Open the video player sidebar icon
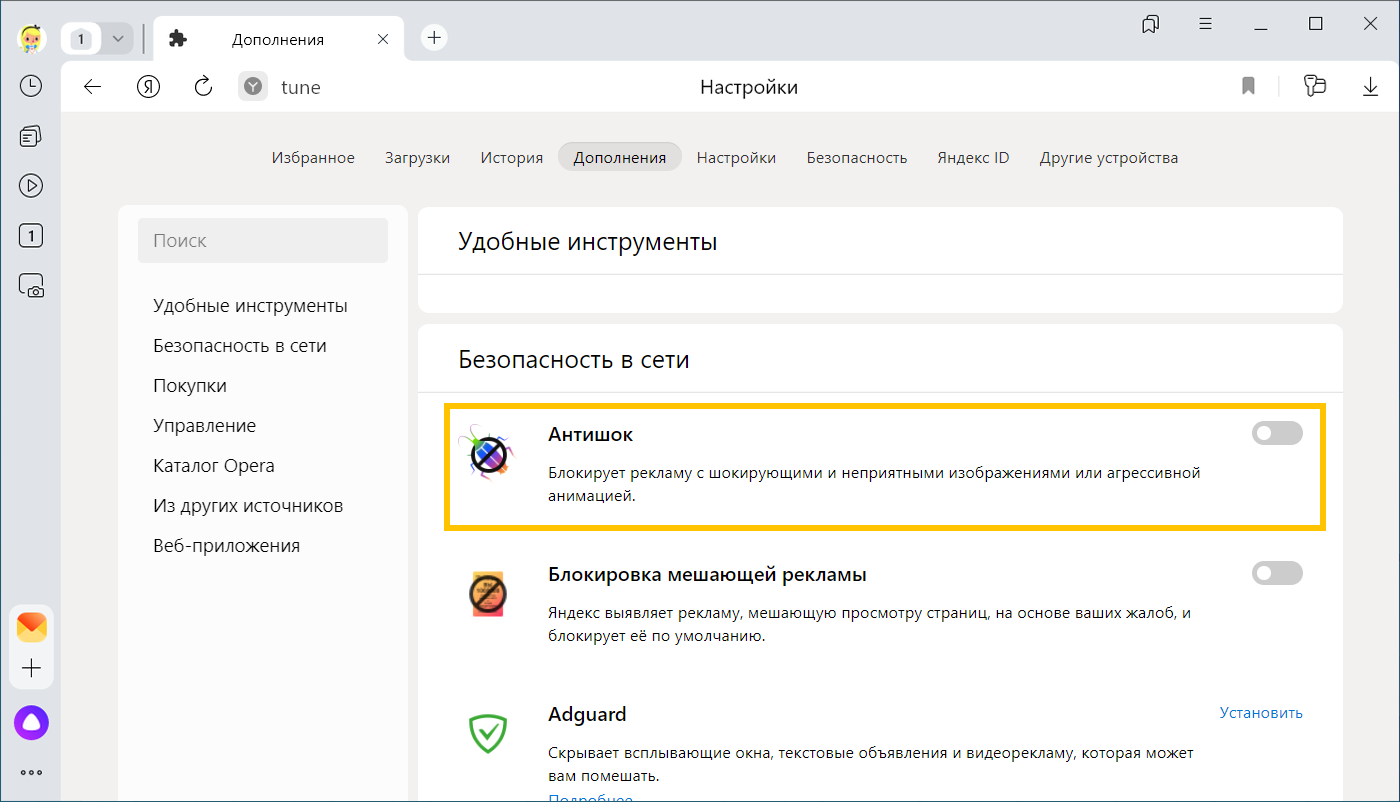The height and width of the screenshot is (802, 1400). click(x=31, y=185)
